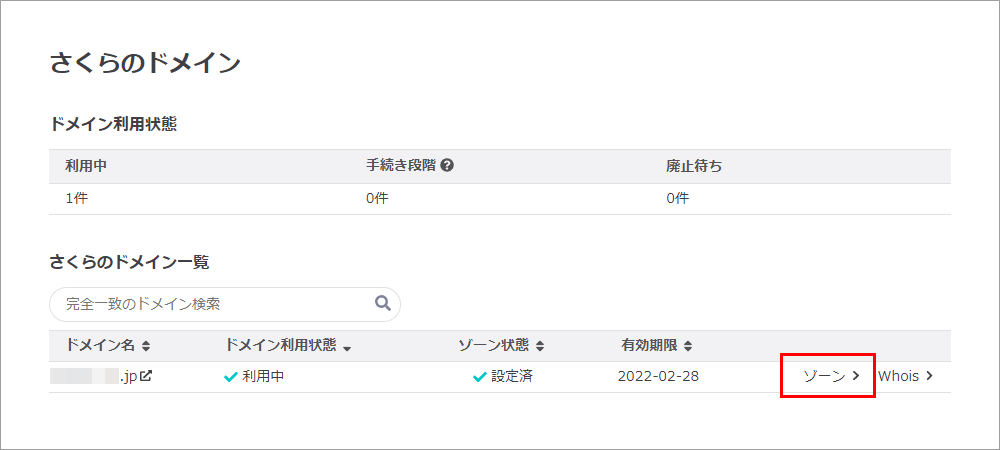The image size is (1000, 450).
Task: Click the 1件 count under 利用中
Action: 77,198
